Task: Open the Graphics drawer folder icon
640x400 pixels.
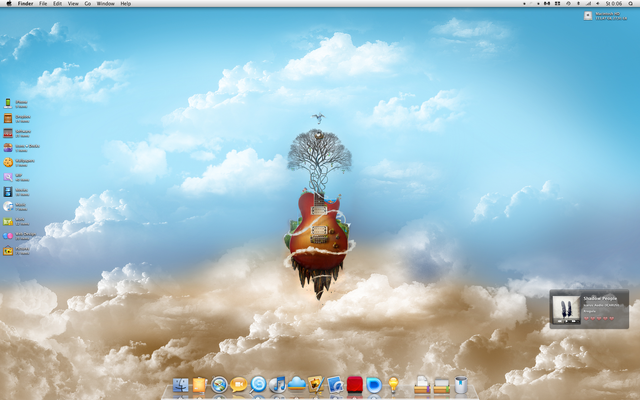Action: (8, 118)
